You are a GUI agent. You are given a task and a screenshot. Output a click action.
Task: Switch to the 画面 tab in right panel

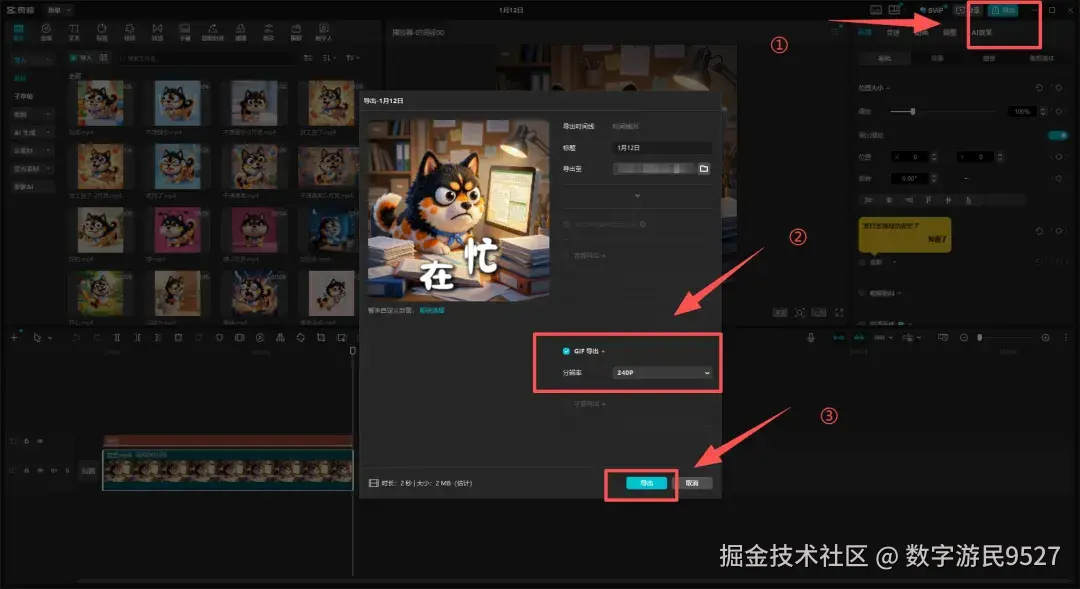coord(864,32)
